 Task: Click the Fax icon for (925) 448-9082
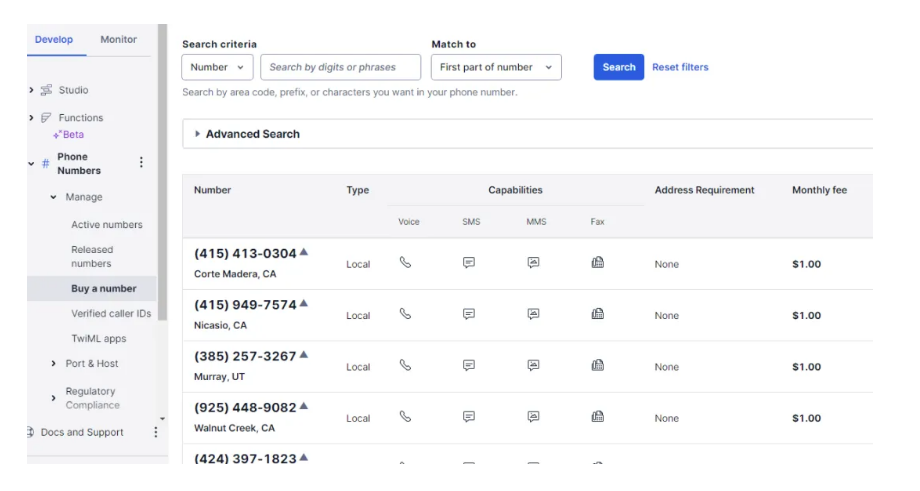click(x=597, y=417)
